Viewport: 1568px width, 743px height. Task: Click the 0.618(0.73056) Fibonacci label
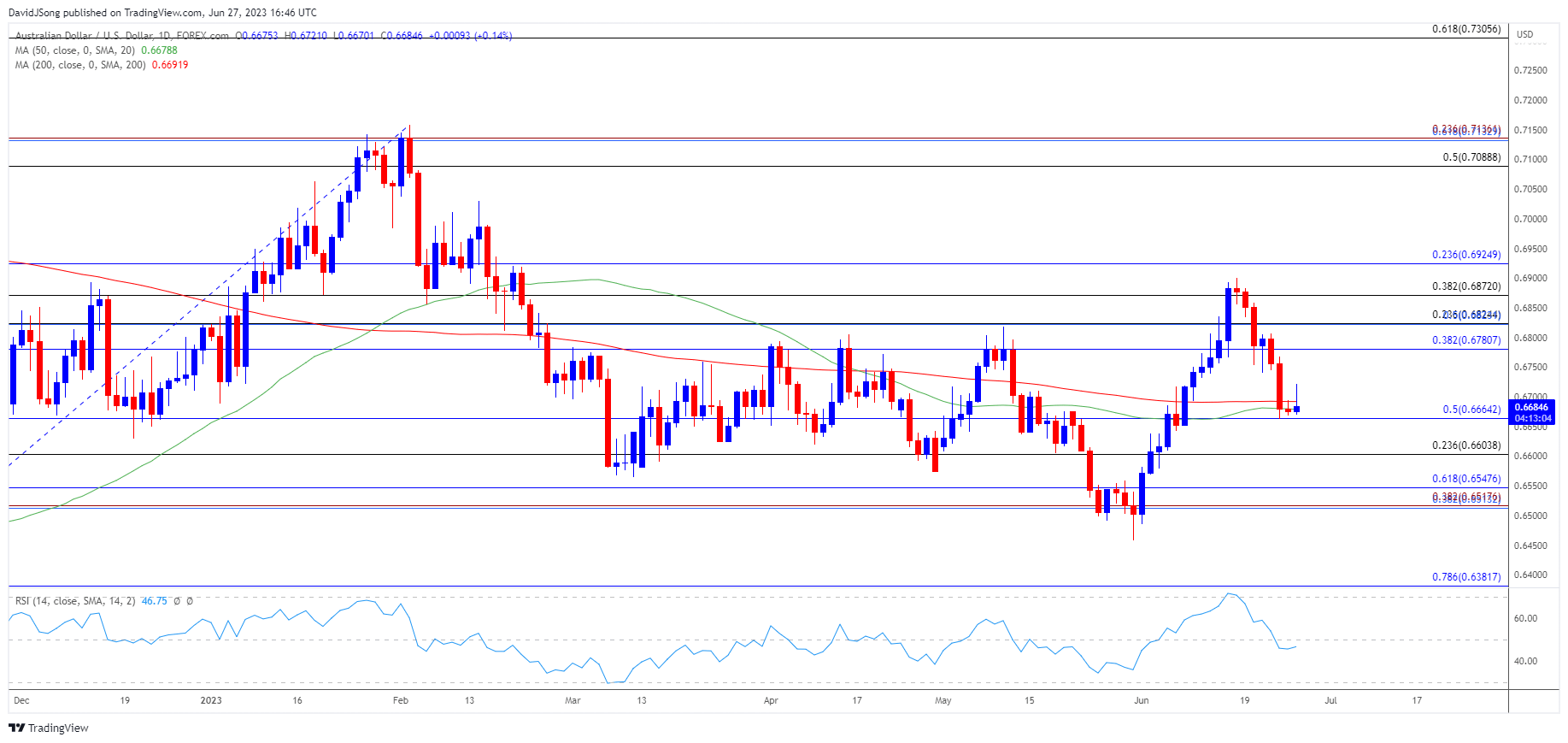pos(1466,29)
